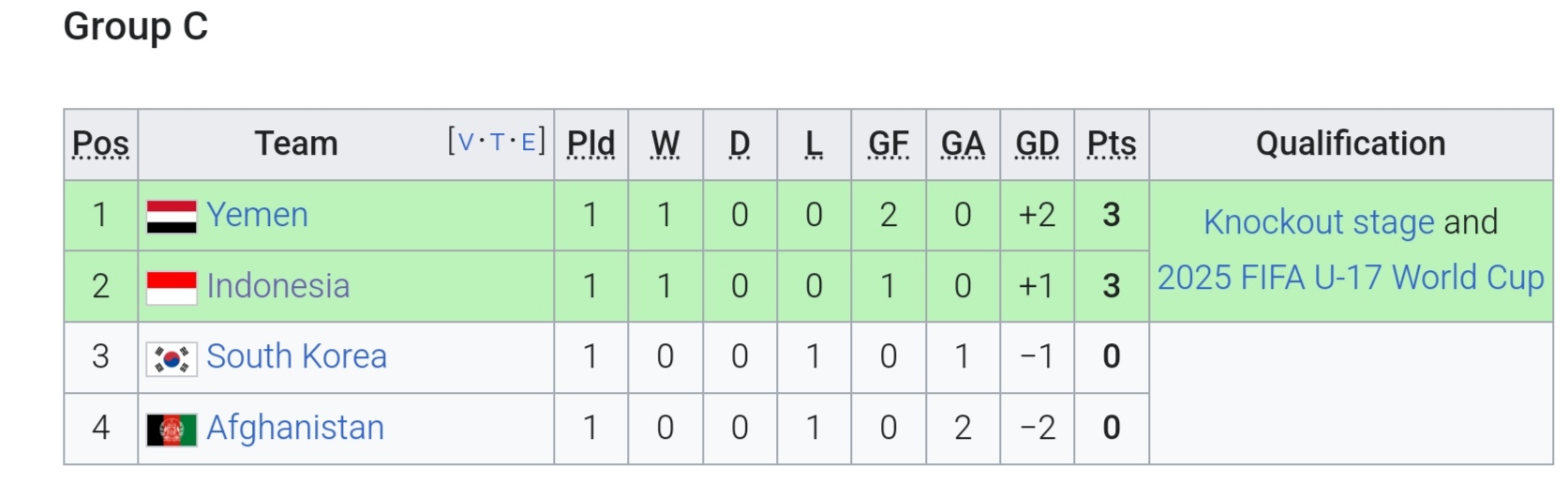The height and width of the screenshot is (483, 1568).
Task: Click the Yemen flag icon
Action: (172, 217)
